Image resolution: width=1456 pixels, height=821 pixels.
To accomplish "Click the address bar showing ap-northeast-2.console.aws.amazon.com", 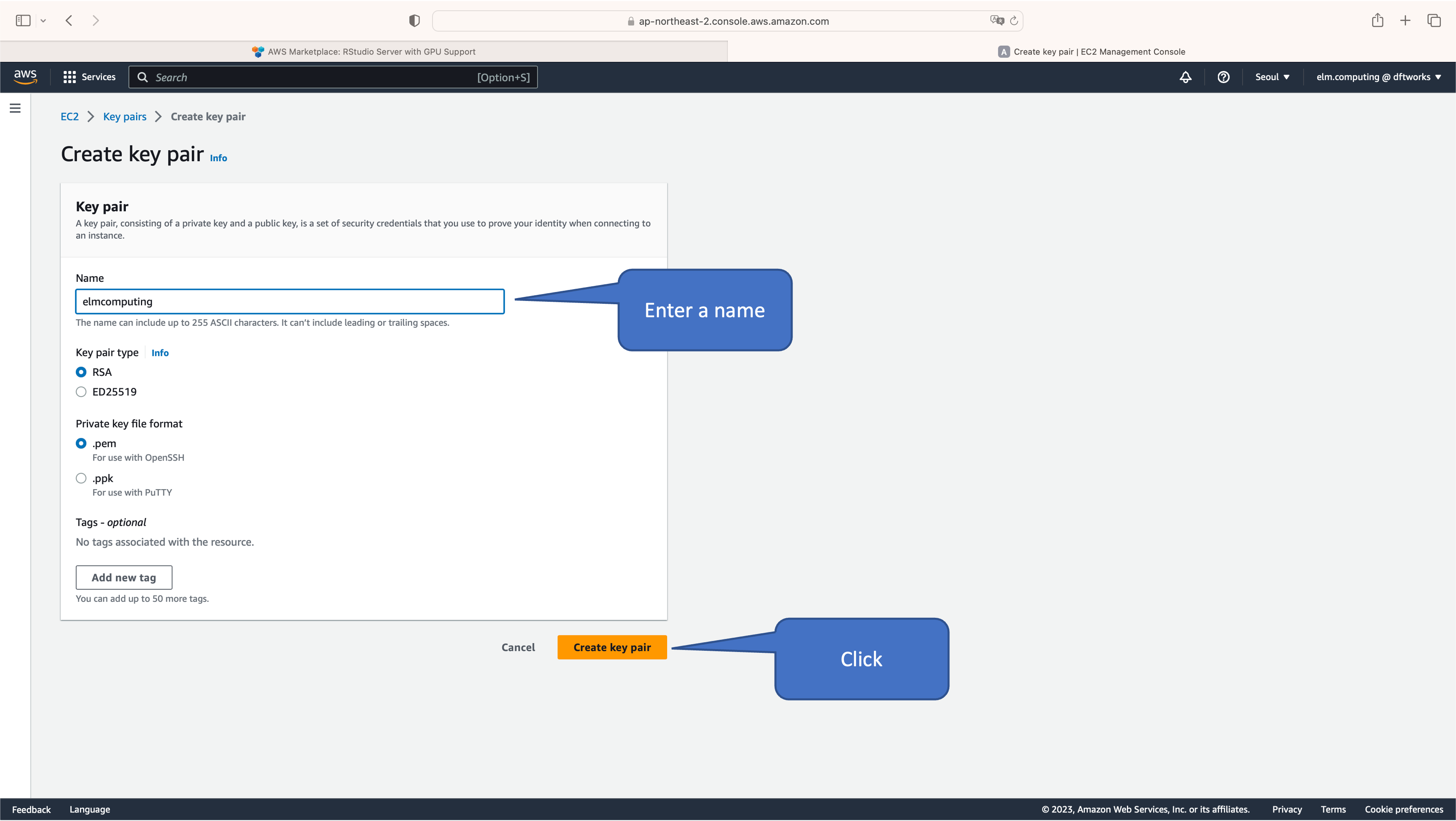I will (727, 21).
